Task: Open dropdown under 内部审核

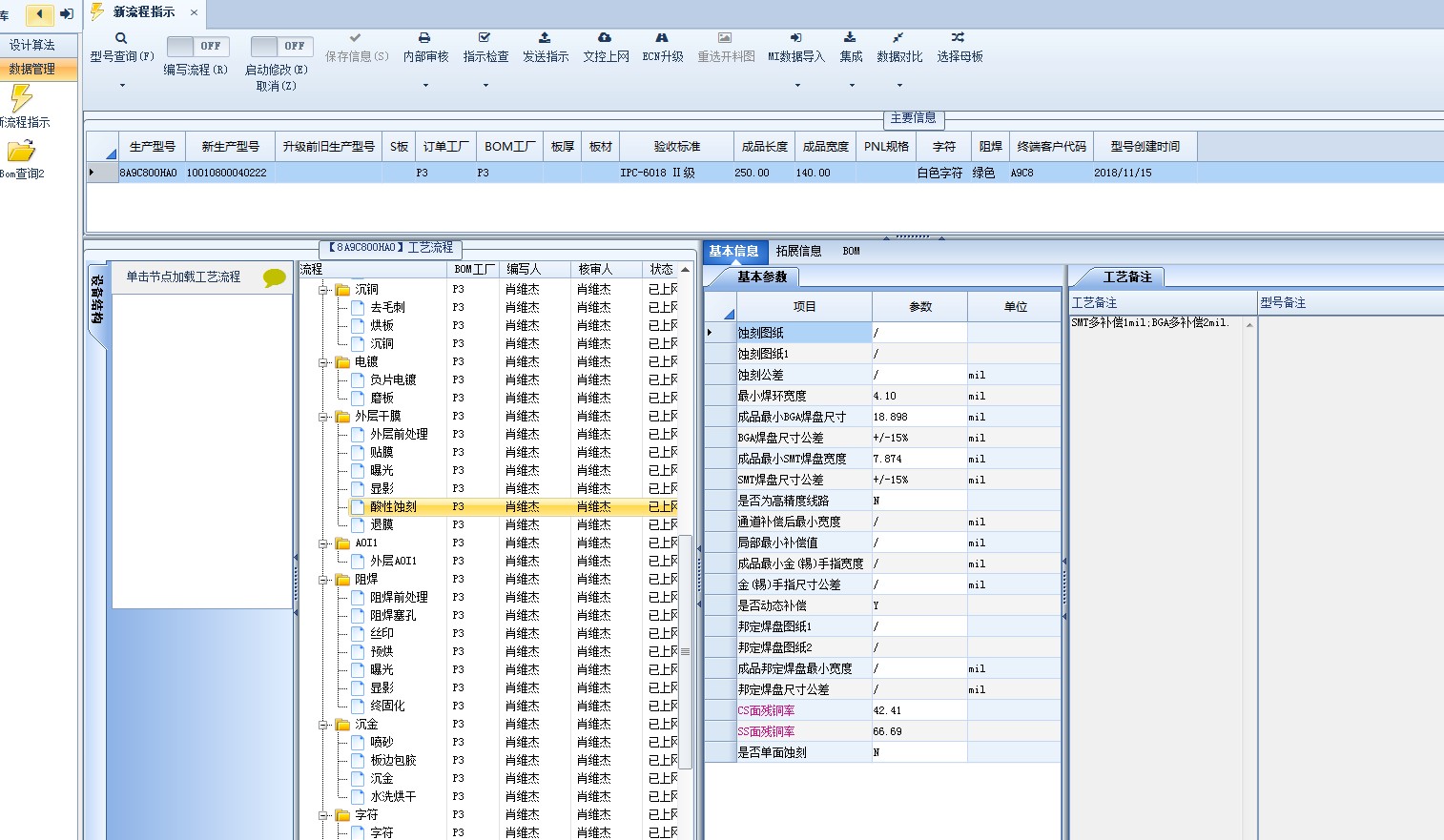Action: (425, 86)
